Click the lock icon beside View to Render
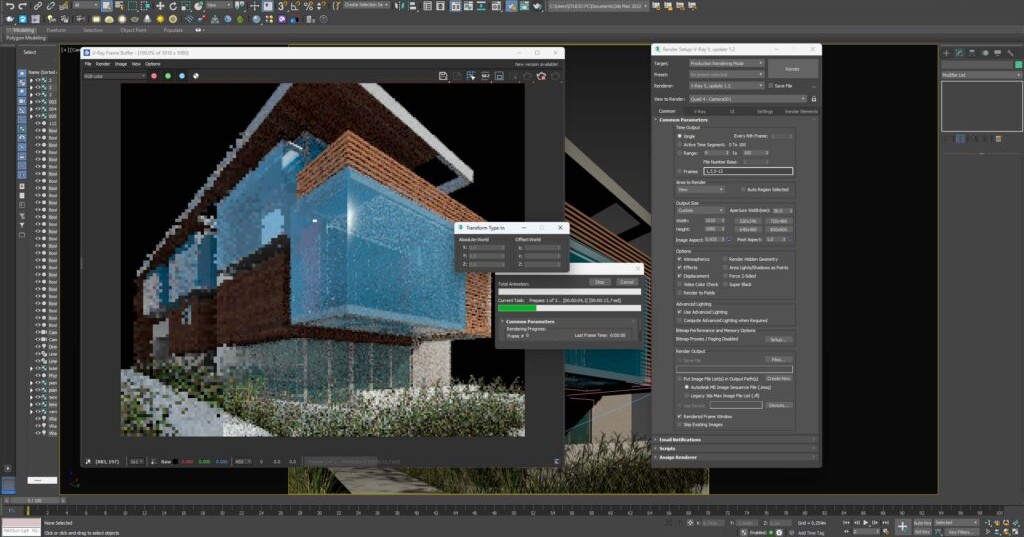Image resolution: width=1024 pixels, height=537 pixels. (814, 99)
